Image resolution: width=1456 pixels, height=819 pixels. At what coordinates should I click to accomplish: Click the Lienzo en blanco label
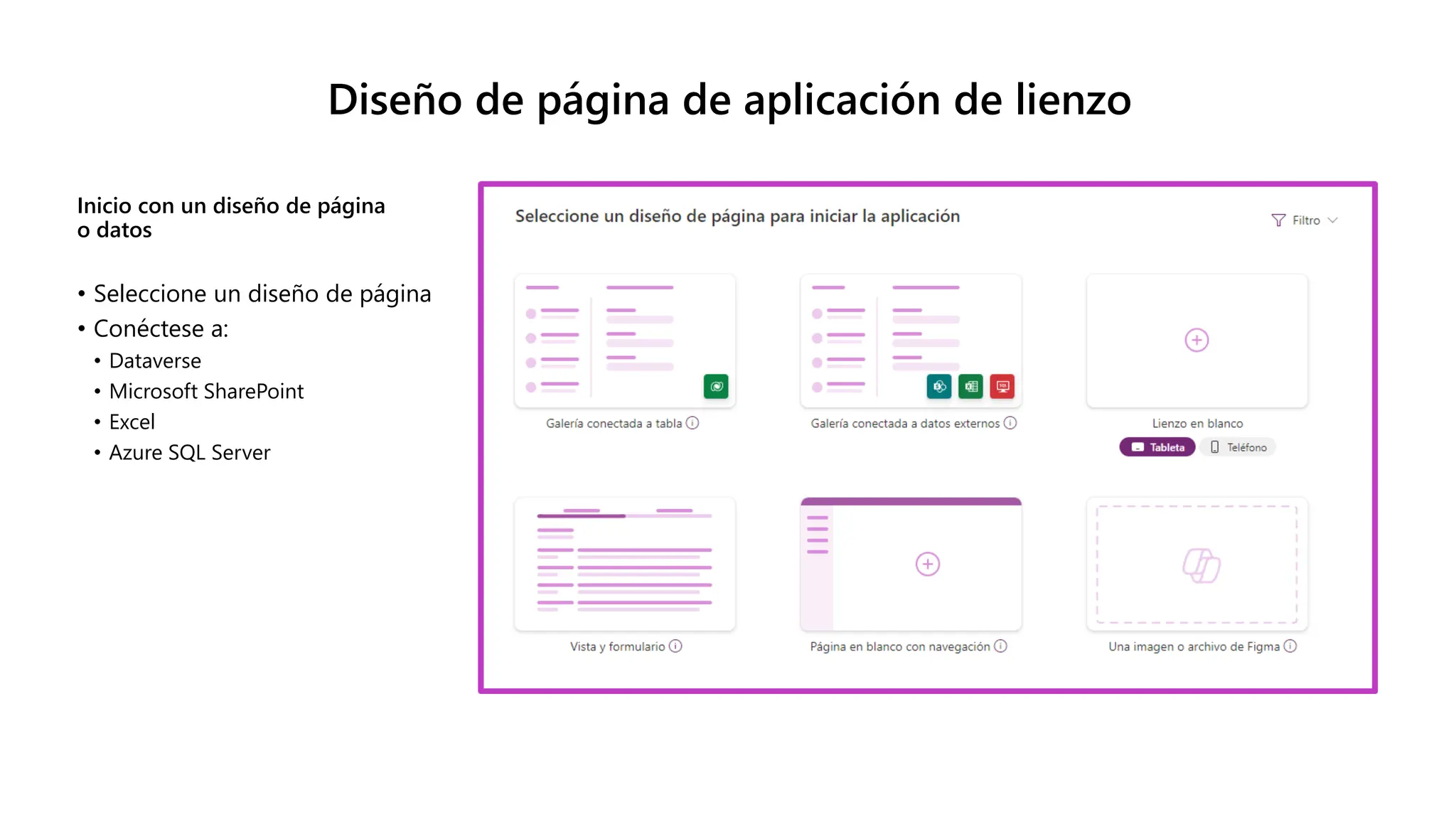(1197, 423)
